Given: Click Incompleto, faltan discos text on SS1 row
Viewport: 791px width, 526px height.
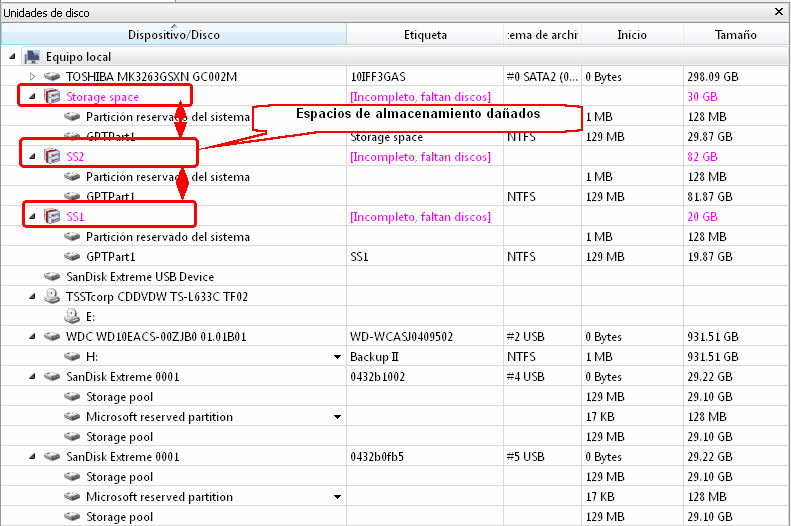Looking at the screenshot, I should pyautogui.click(x=420, y=217).
